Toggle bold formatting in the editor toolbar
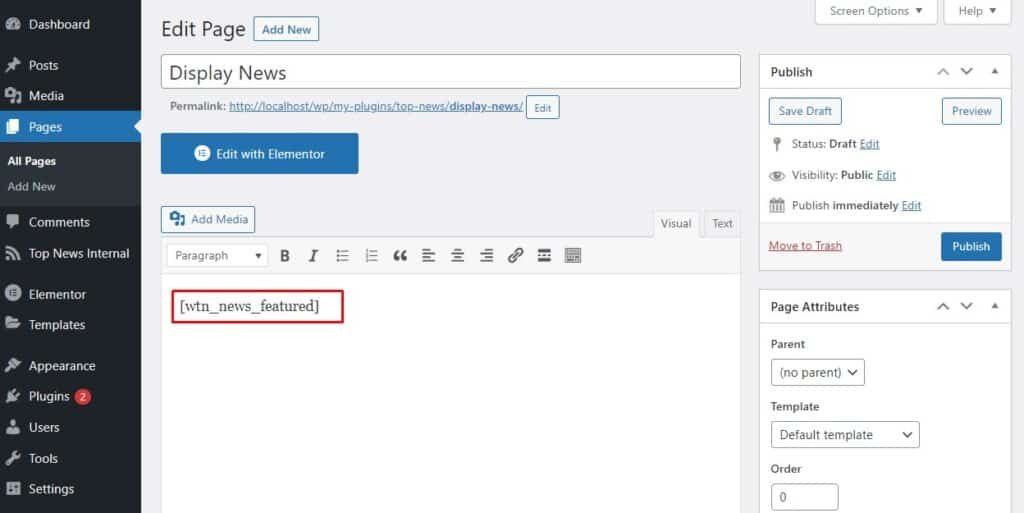The image size is (1024, 513). pos(285,256)
